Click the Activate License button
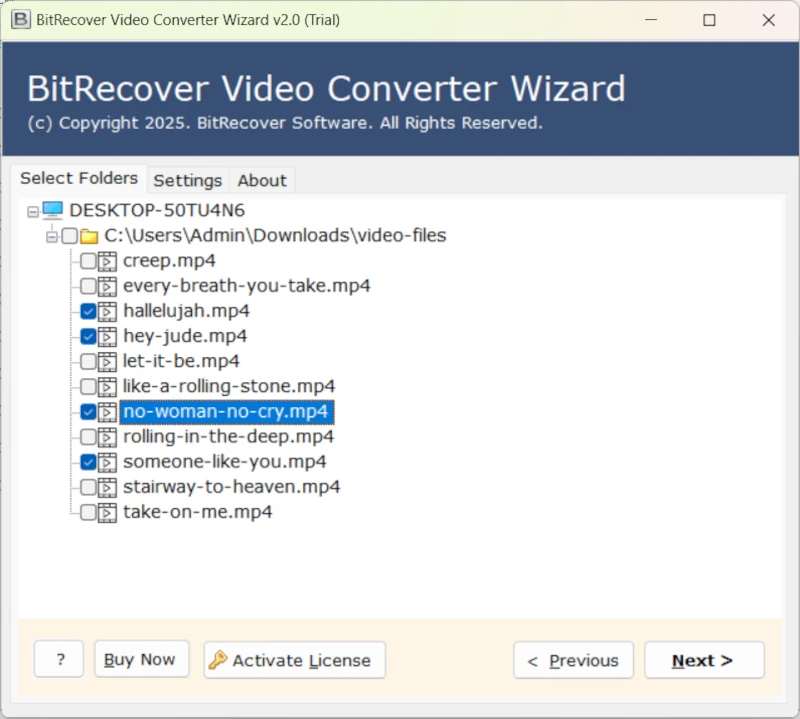Viewport: 800px width, 719px height. (294, 660)
